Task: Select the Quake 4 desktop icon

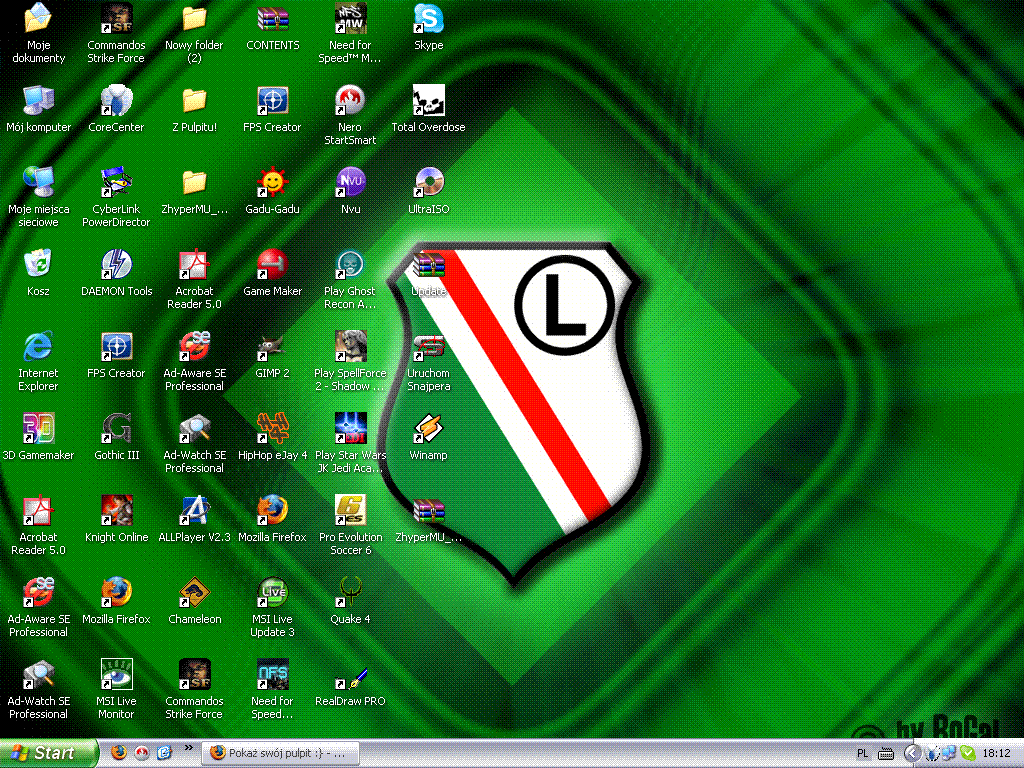Action: (350, 594)
